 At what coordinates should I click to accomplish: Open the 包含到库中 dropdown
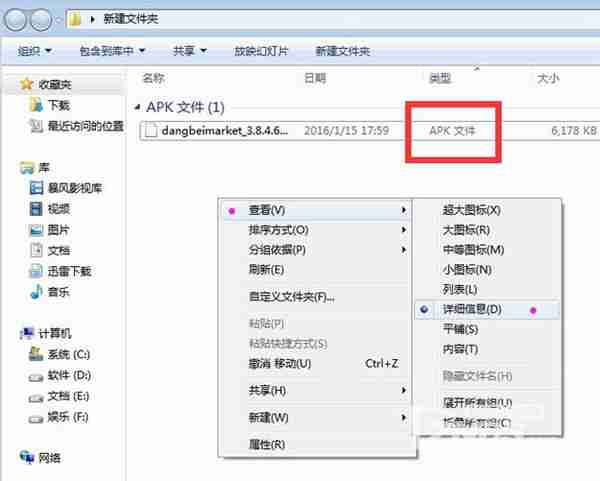(x=112, y=51)
